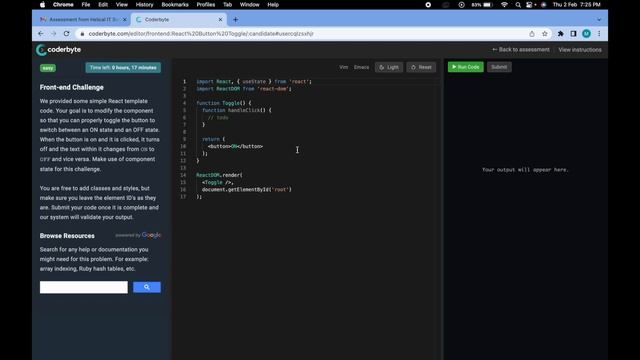Click the '// todo' comment line in editor
The image size is (640, 360).
(x=218, y=118)
